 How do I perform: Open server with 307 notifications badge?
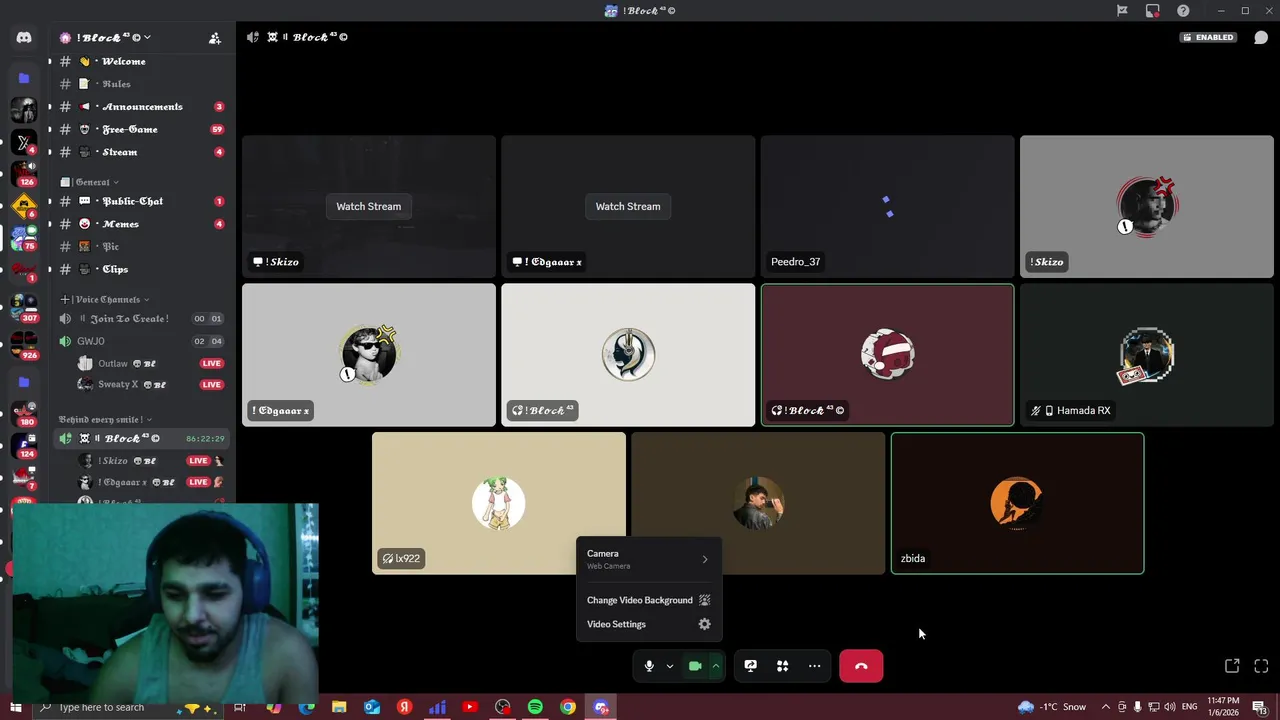point(24,308)
